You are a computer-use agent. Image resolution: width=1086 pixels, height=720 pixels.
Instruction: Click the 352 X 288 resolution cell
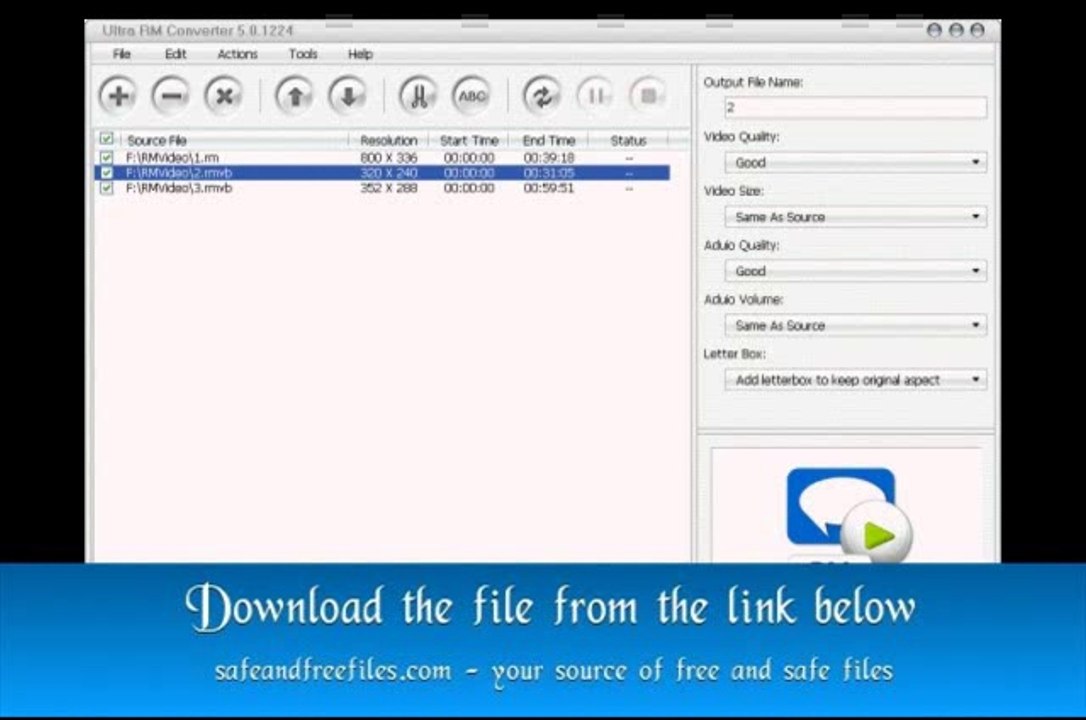click(389, 188)
